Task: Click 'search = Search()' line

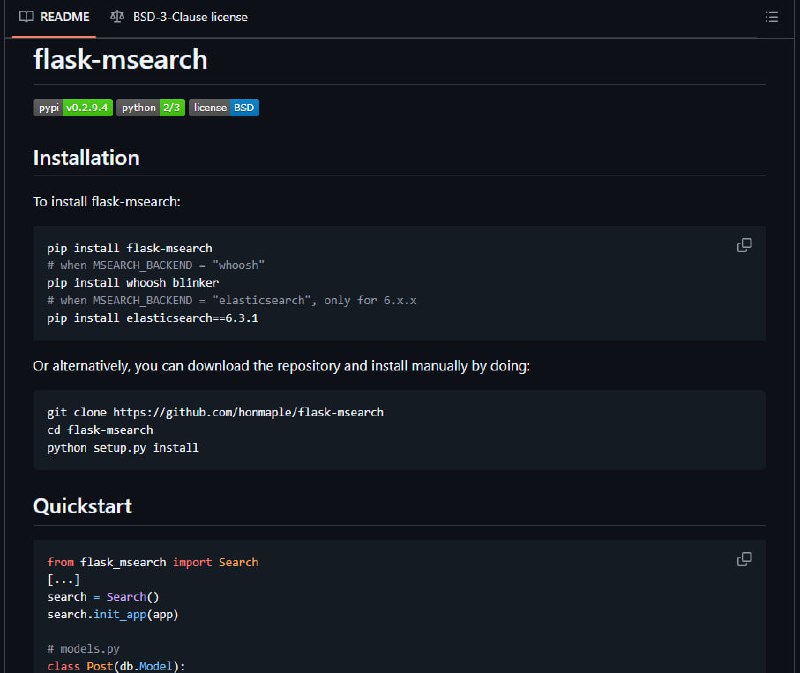Action: (x=103, y=596)
